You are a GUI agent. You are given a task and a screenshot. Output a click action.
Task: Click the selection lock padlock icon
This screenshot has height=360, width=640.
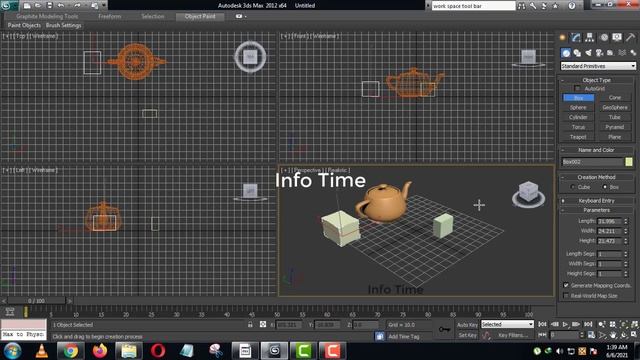click(250, 324)
